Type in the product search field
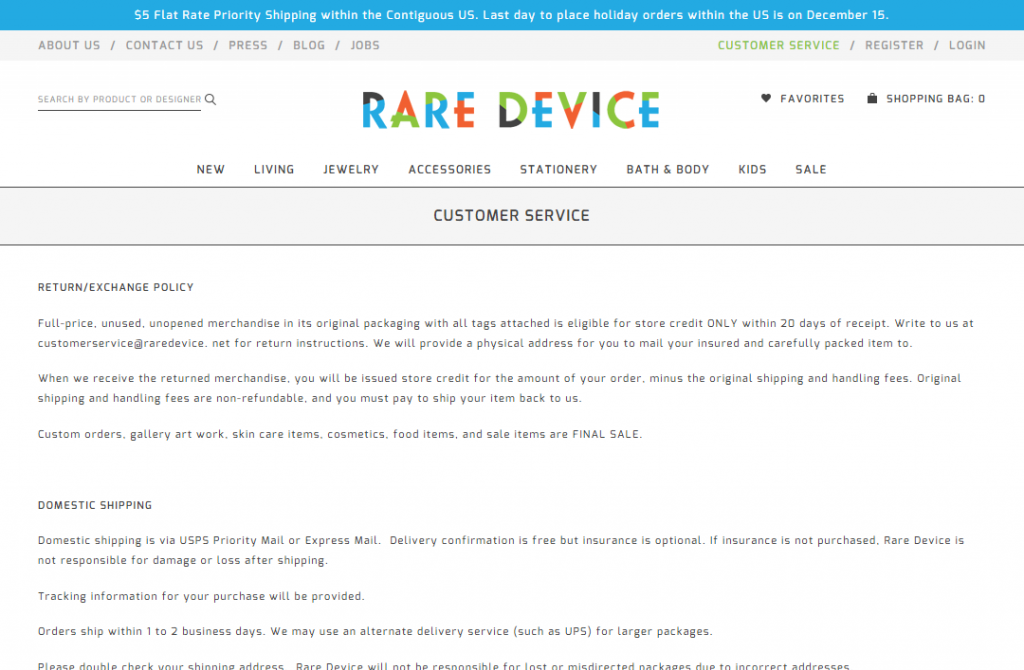Viewport: 1024px width, 670px height. pyautogui.click(x=119, y=99)
